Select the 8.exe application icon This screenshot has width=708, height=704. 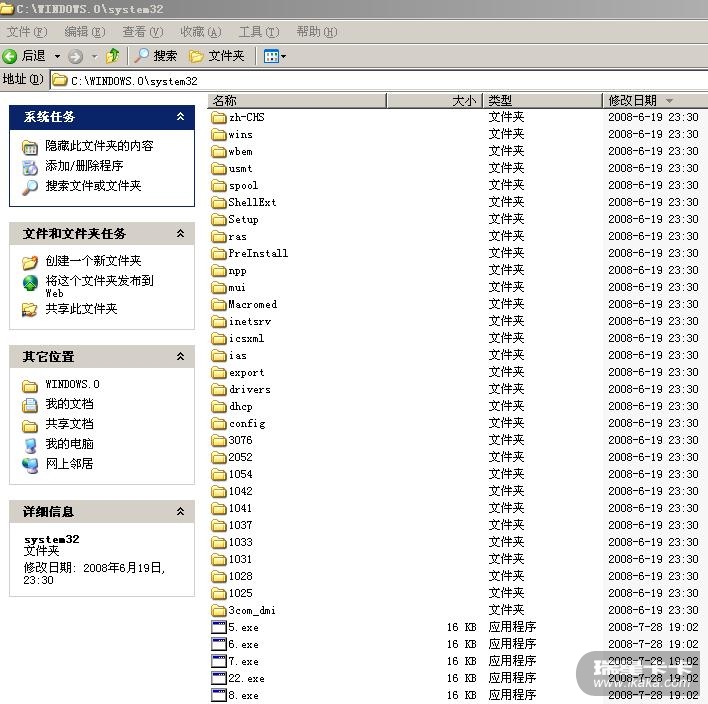point(219,695)
